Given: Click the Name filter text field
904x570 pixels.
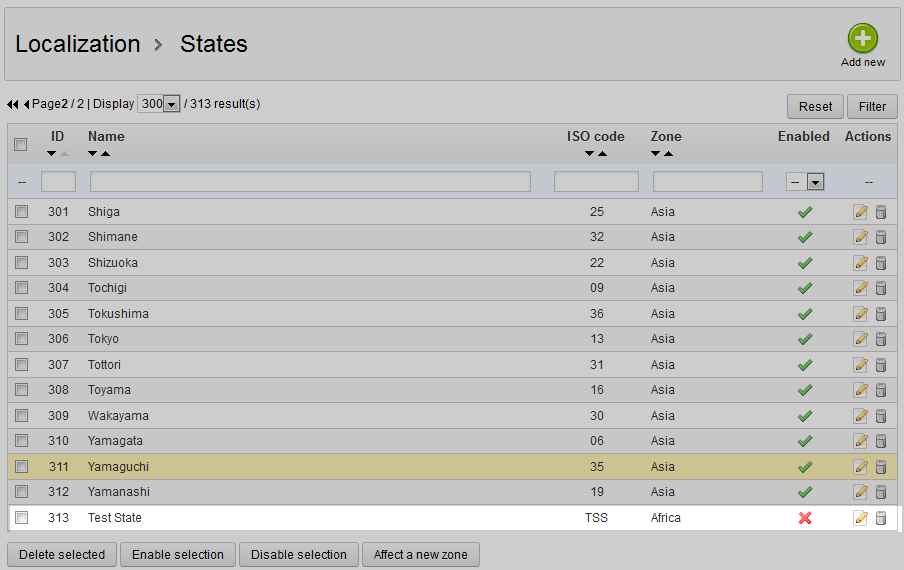Looking at the screenshot, I should point(310,182).
